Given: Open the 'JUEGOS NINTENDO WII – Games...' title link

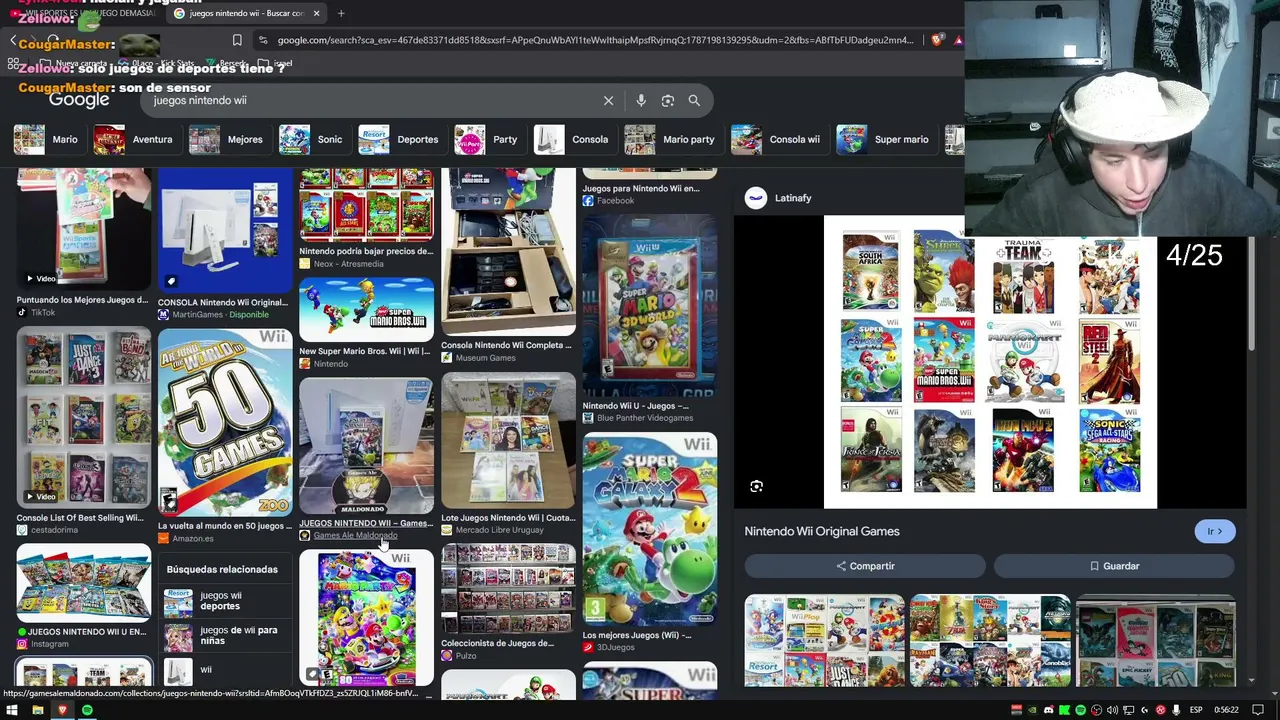Looking at the screenshot, I should click(x=366, y=523).
